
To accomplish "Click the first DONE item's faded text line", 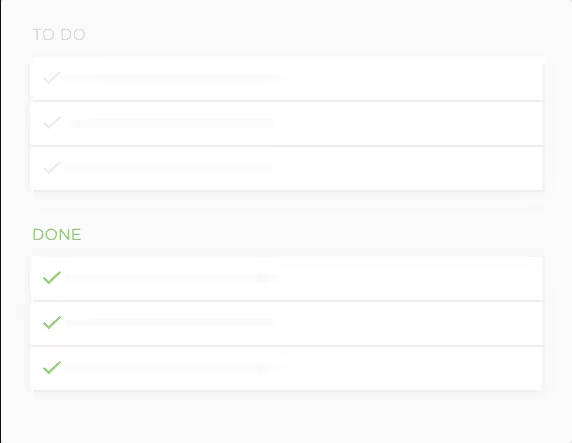I will (x=172, y=278).
